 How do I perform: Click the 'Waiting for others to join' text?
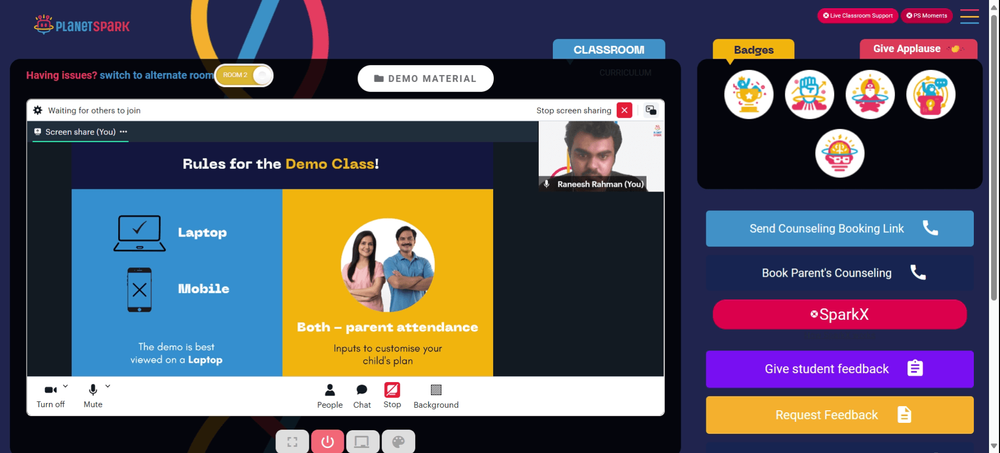click(x=94, y=110)
